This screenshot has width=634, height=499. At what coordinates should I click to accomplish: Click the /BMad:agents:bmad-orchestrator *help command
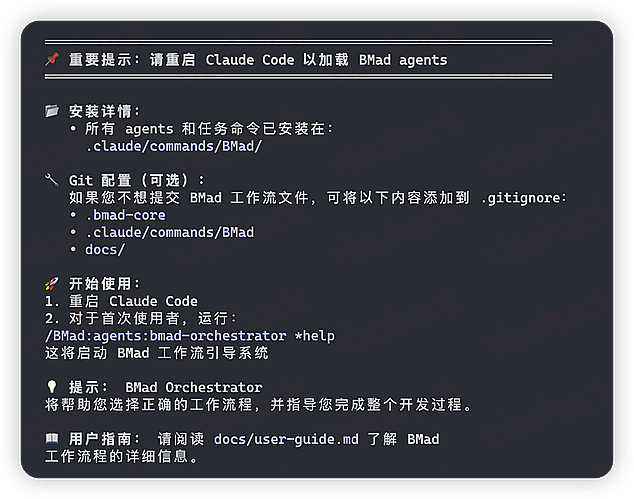click(x=190, y=335)
